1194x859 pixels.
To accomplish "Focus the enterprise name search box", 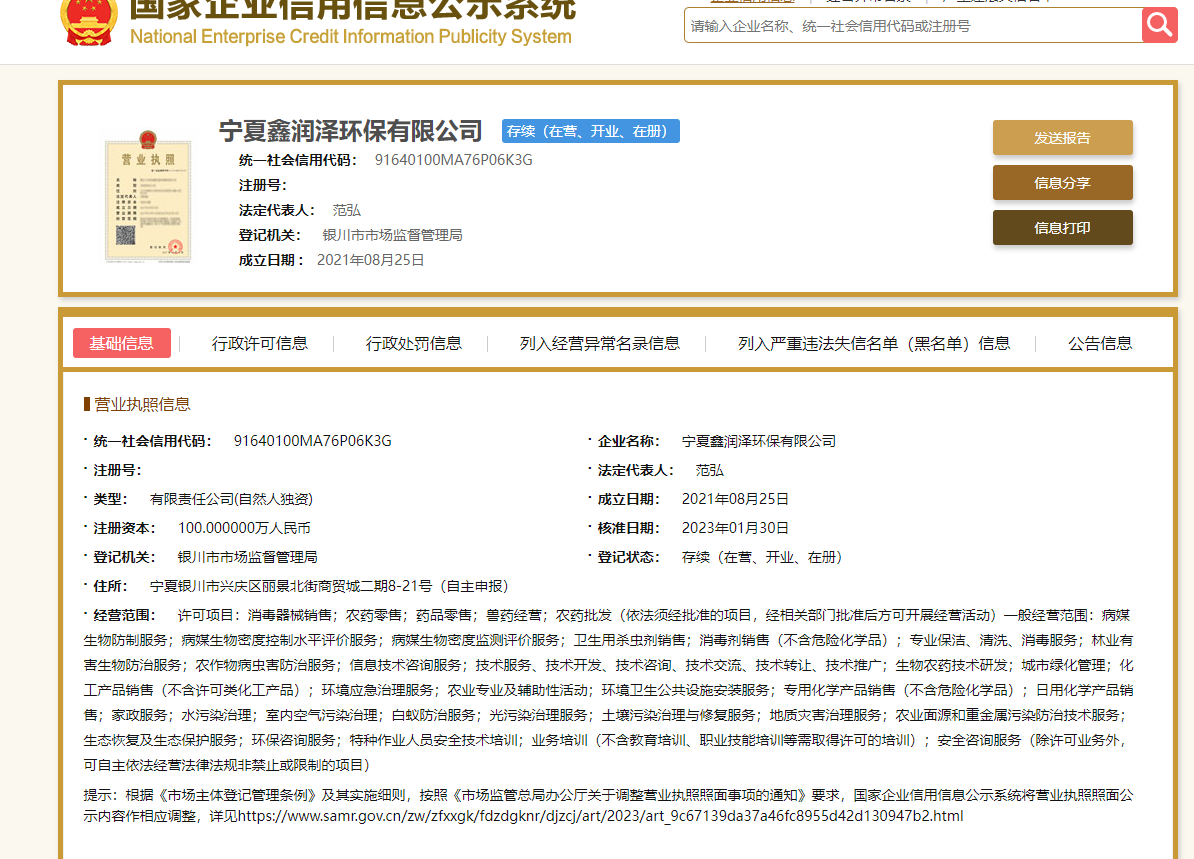I will pos(913,26).
